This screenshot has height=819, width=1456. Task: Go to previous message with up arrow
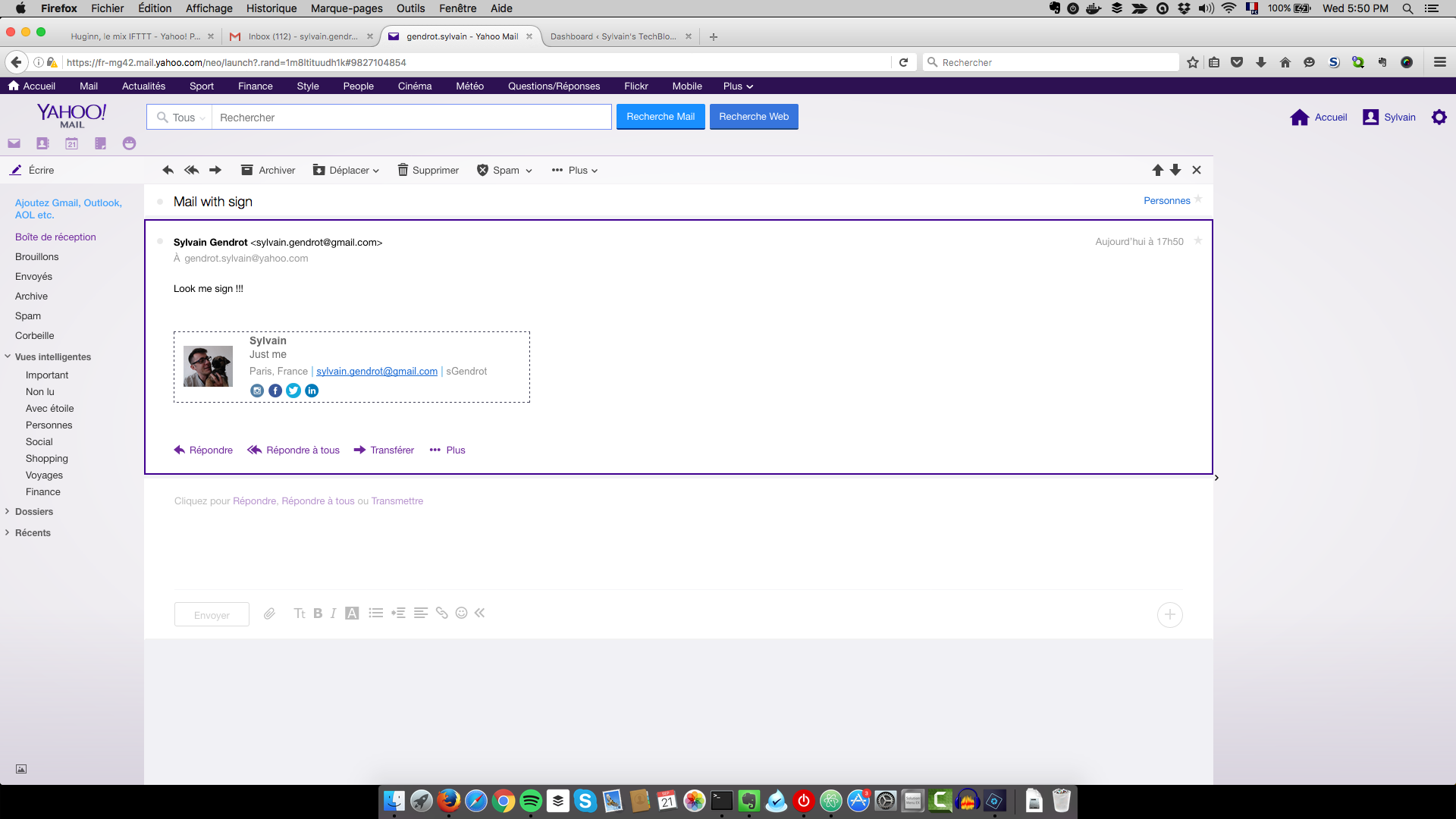click(1158, 170)
